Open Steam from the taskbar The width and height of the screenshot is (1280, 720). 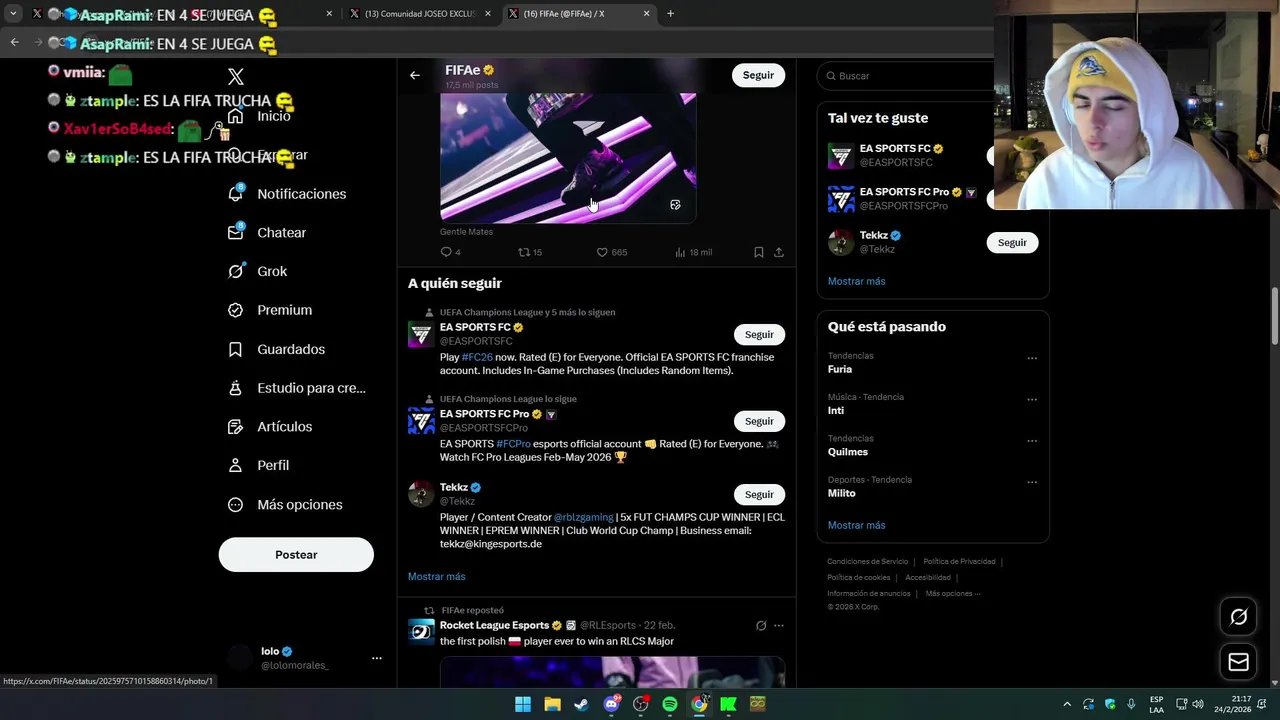pyautogui.click(x=581, y=704)
